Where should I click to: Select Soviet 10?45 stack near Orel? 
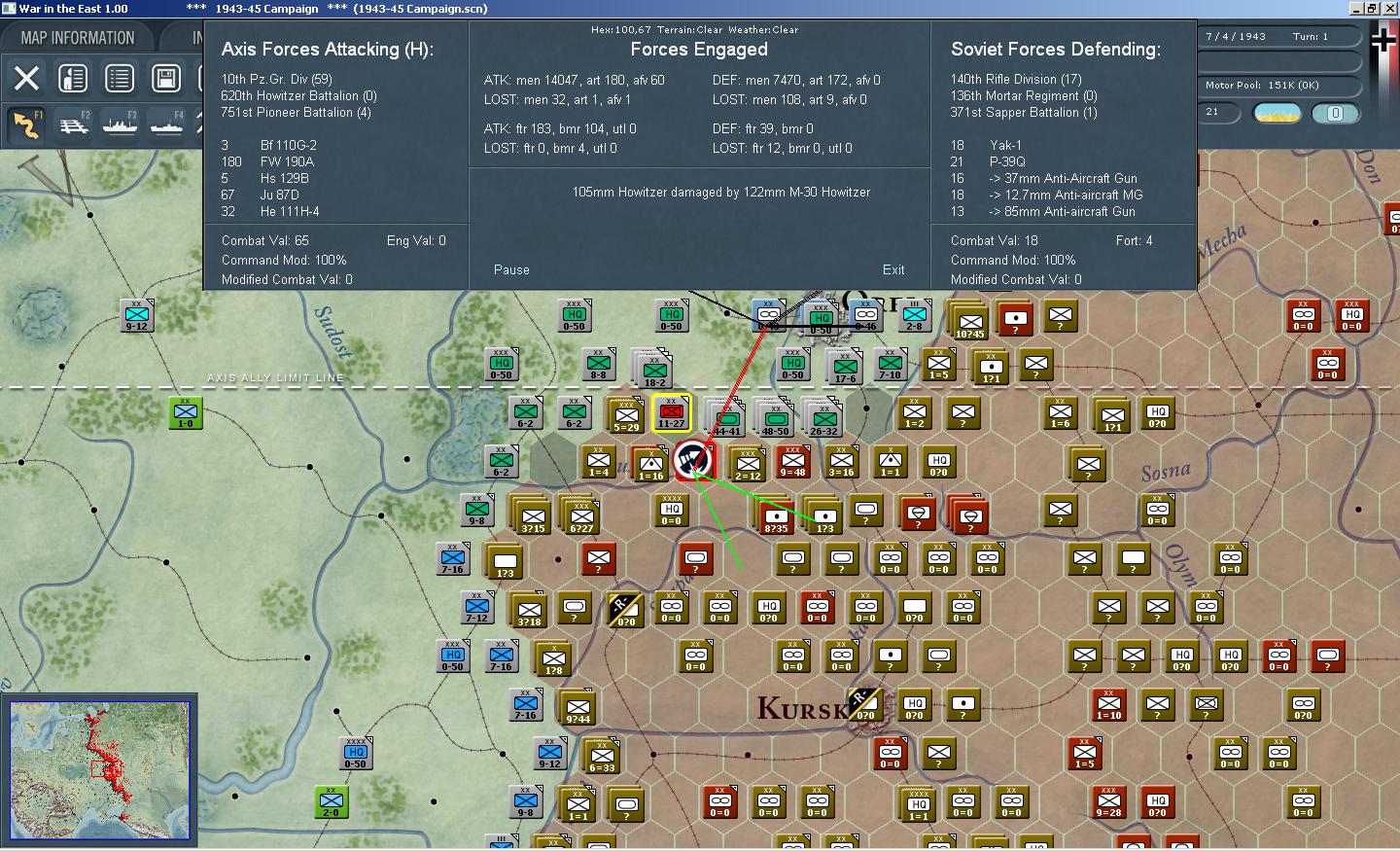(968, 319)
